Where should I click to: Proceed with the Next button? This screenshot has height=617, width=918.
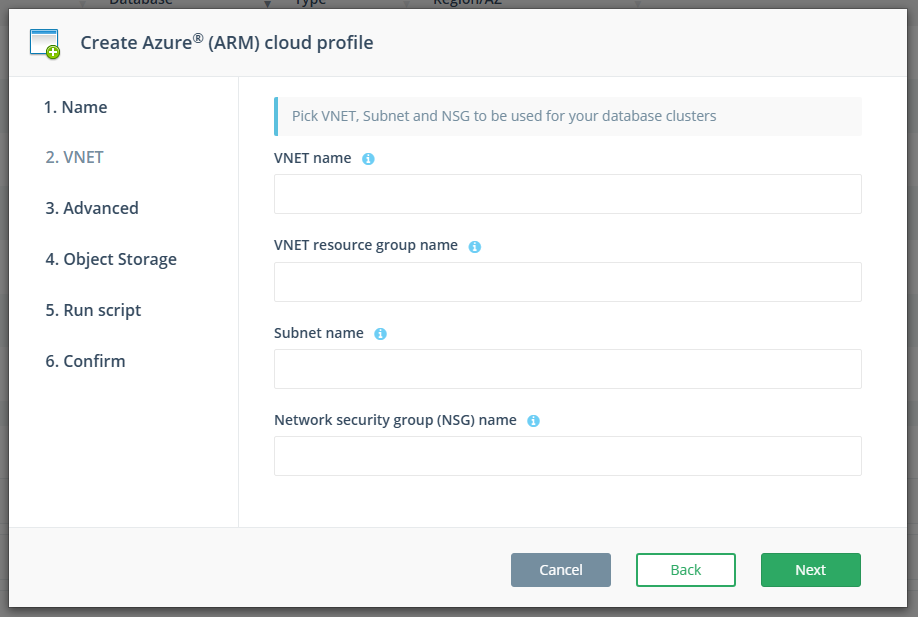[811, 570]
